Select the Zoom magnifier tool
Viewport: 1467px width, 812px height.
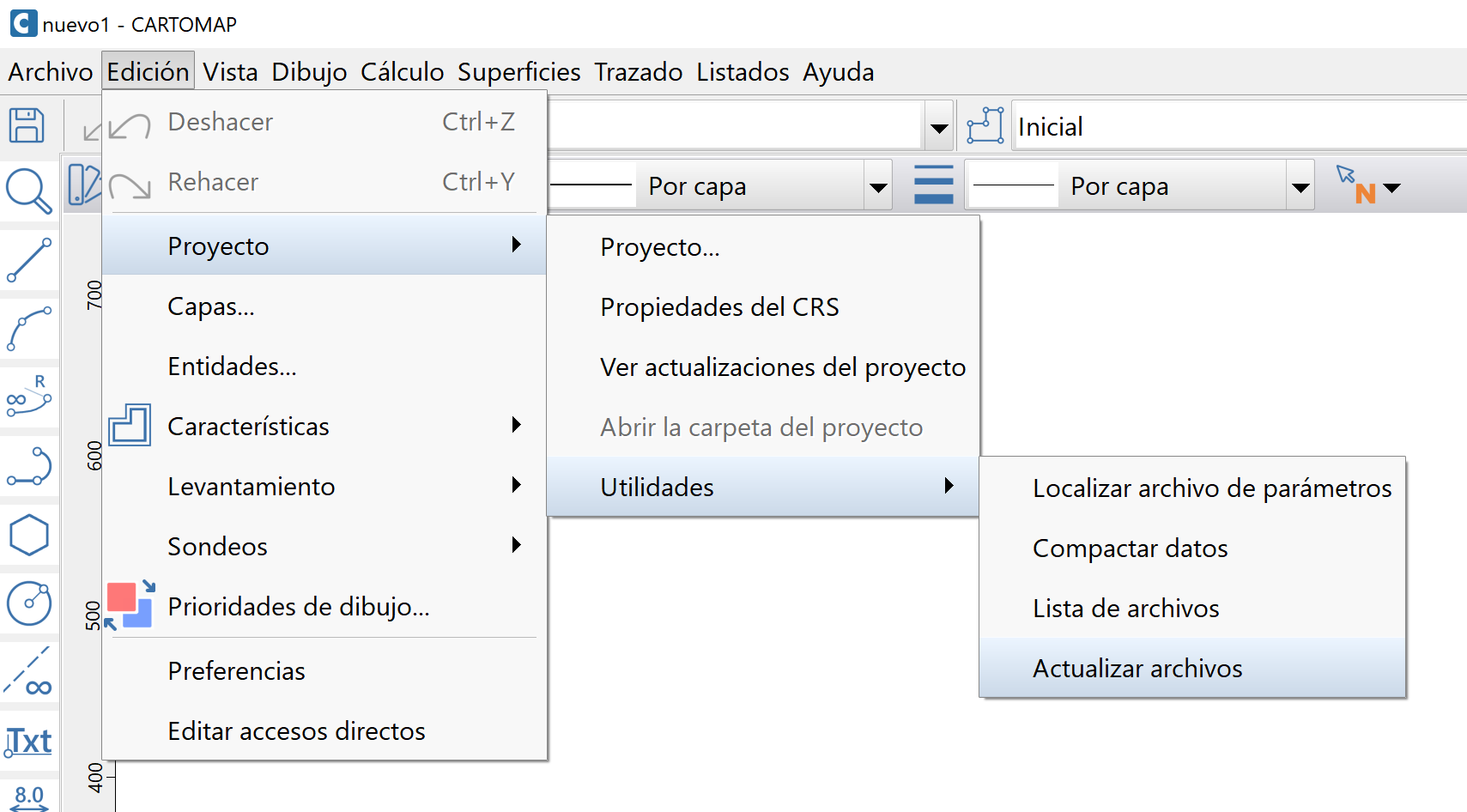pyautogui.click(x=27, y=191)
